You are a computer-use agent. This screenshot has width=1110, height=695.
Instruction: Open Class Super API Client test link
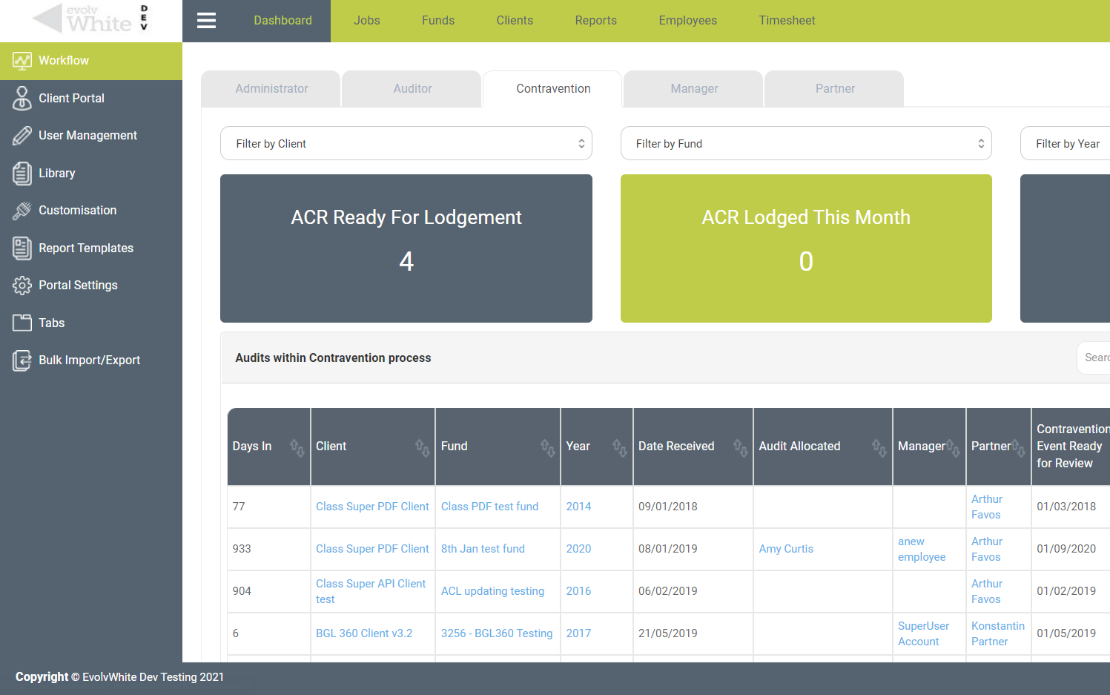click(371, 592)
